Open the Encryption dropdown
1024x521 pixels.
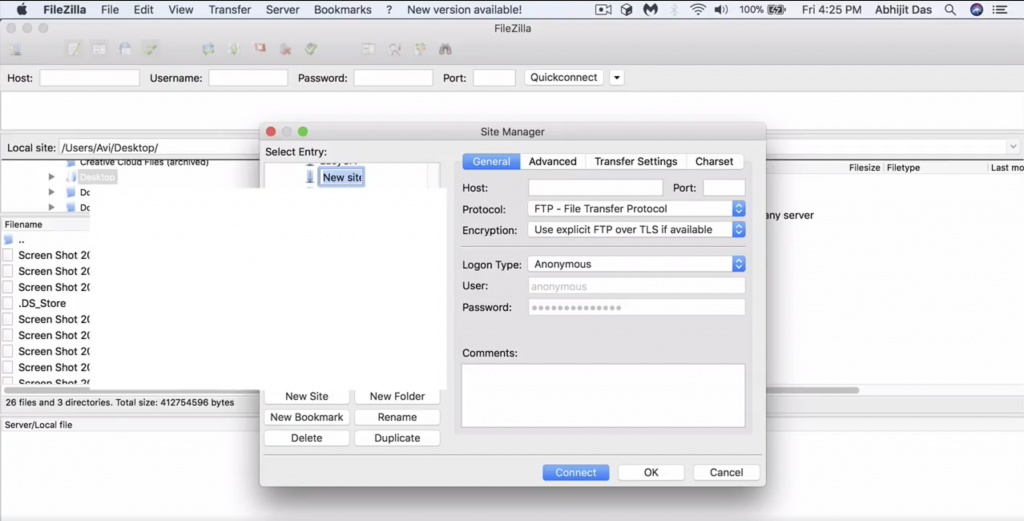tap(636, 230)
